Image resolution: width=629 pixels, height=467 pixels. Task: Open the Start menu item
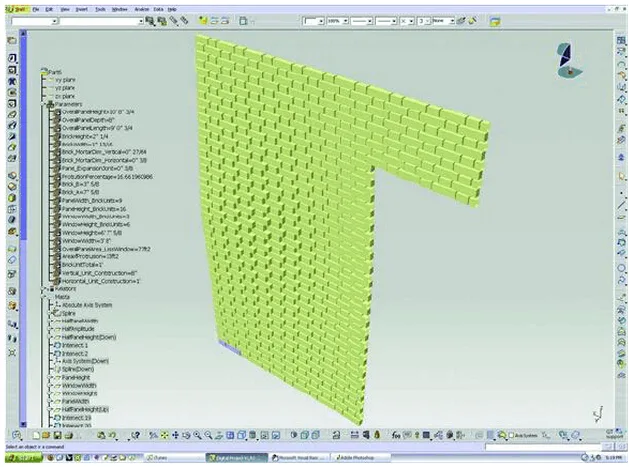(x=19, y=9)
